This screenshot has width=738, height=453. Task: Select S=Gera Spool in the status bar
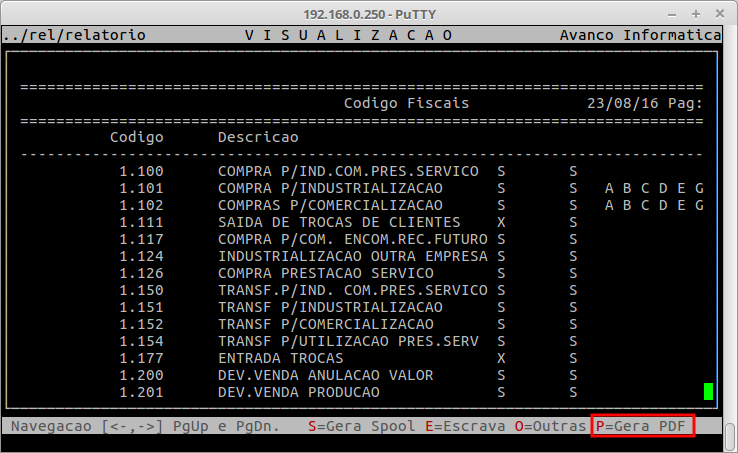click(355, 426)
